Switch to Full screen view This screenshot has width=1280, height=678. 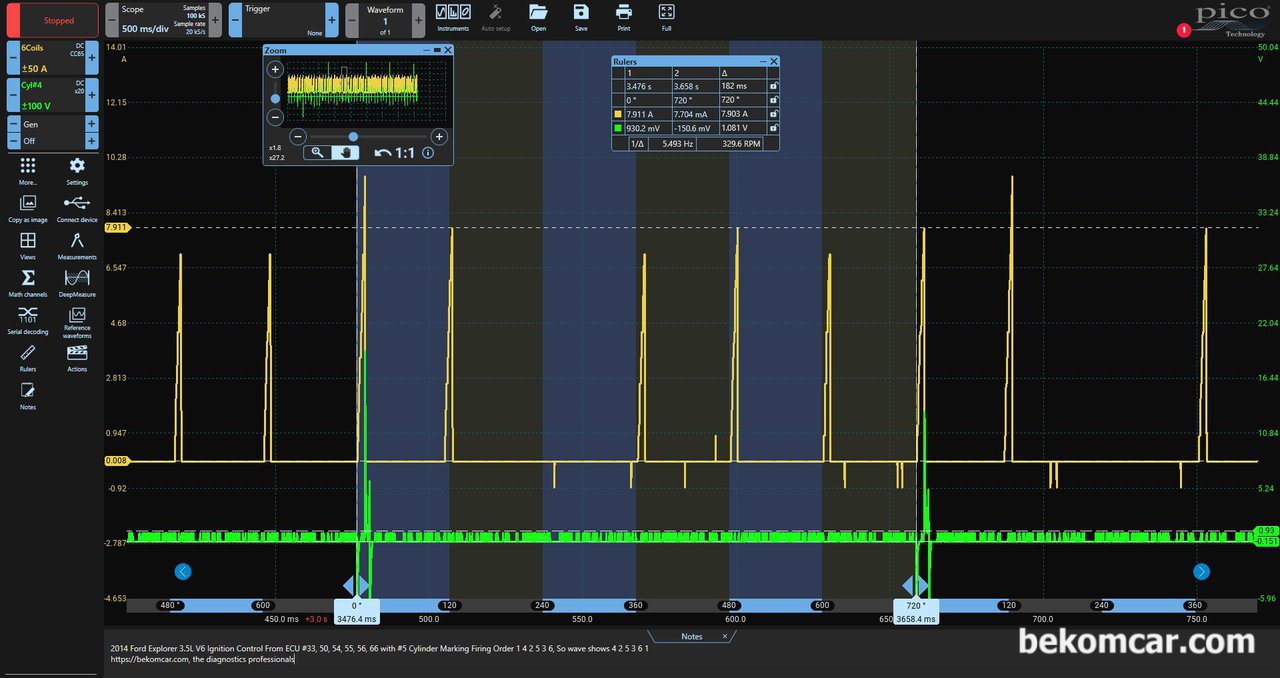666,16
